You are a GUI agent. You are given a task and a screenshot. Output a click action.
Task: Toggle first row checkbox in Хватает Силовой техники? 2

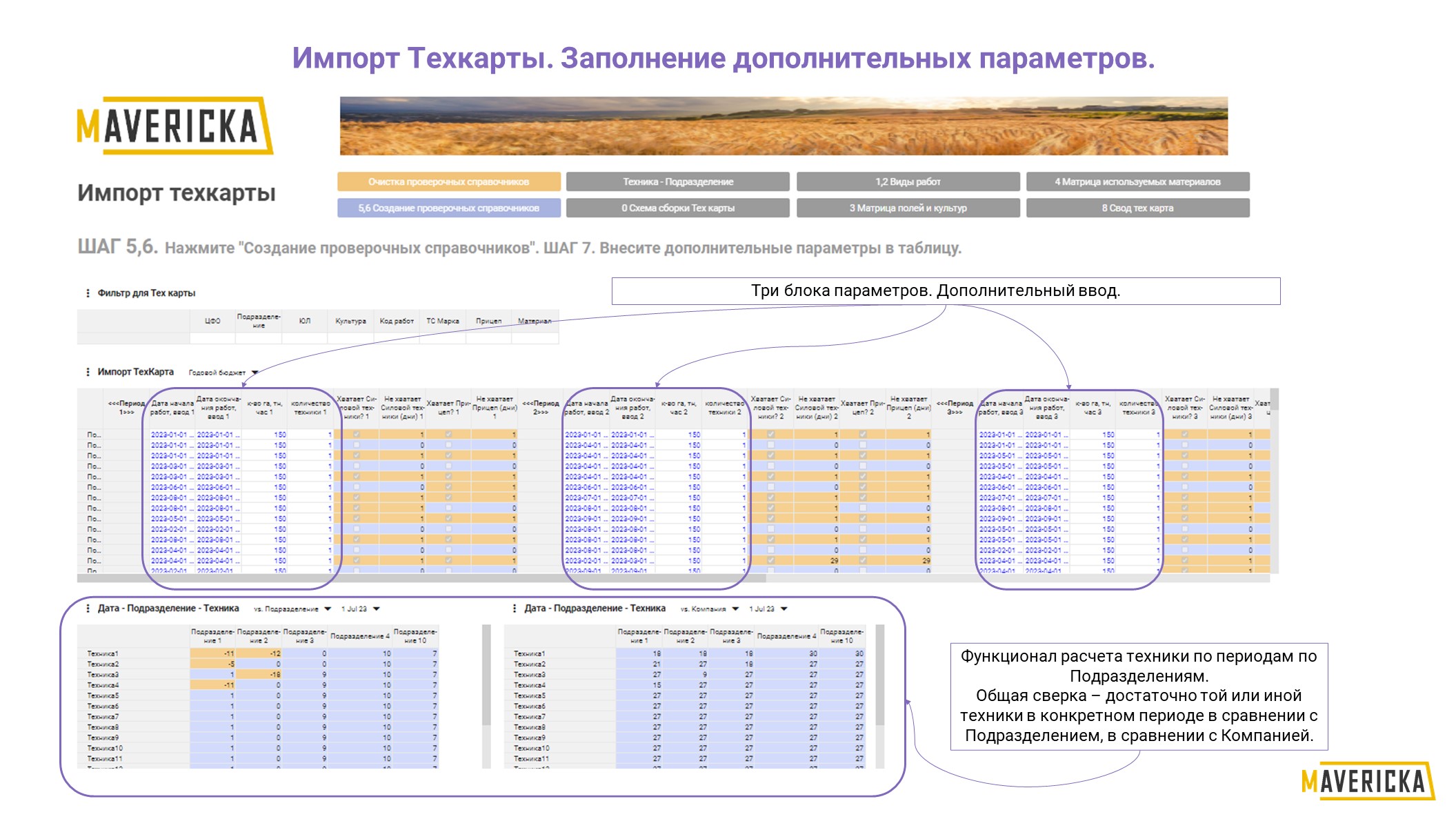pyautogui.click(x=771, y=435)
